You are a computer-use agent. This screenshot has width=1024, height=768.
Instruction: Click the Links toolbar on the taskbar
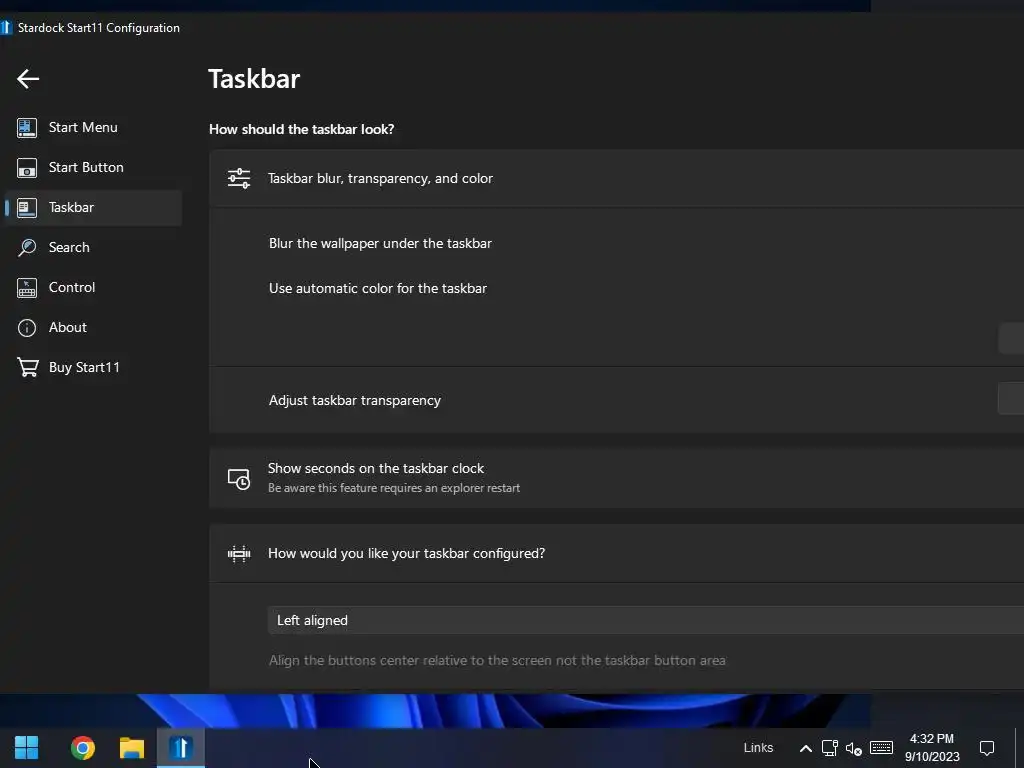[x=758, y=748]
